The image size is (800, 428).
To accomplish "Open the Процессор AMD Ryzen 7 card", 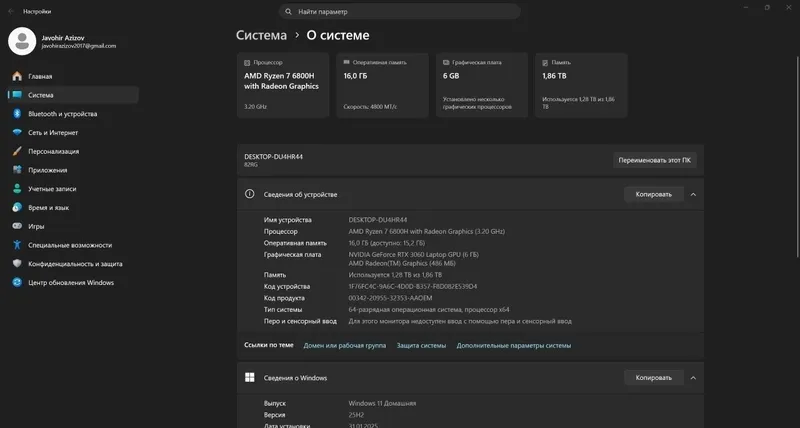I will [x=283, y=85].
